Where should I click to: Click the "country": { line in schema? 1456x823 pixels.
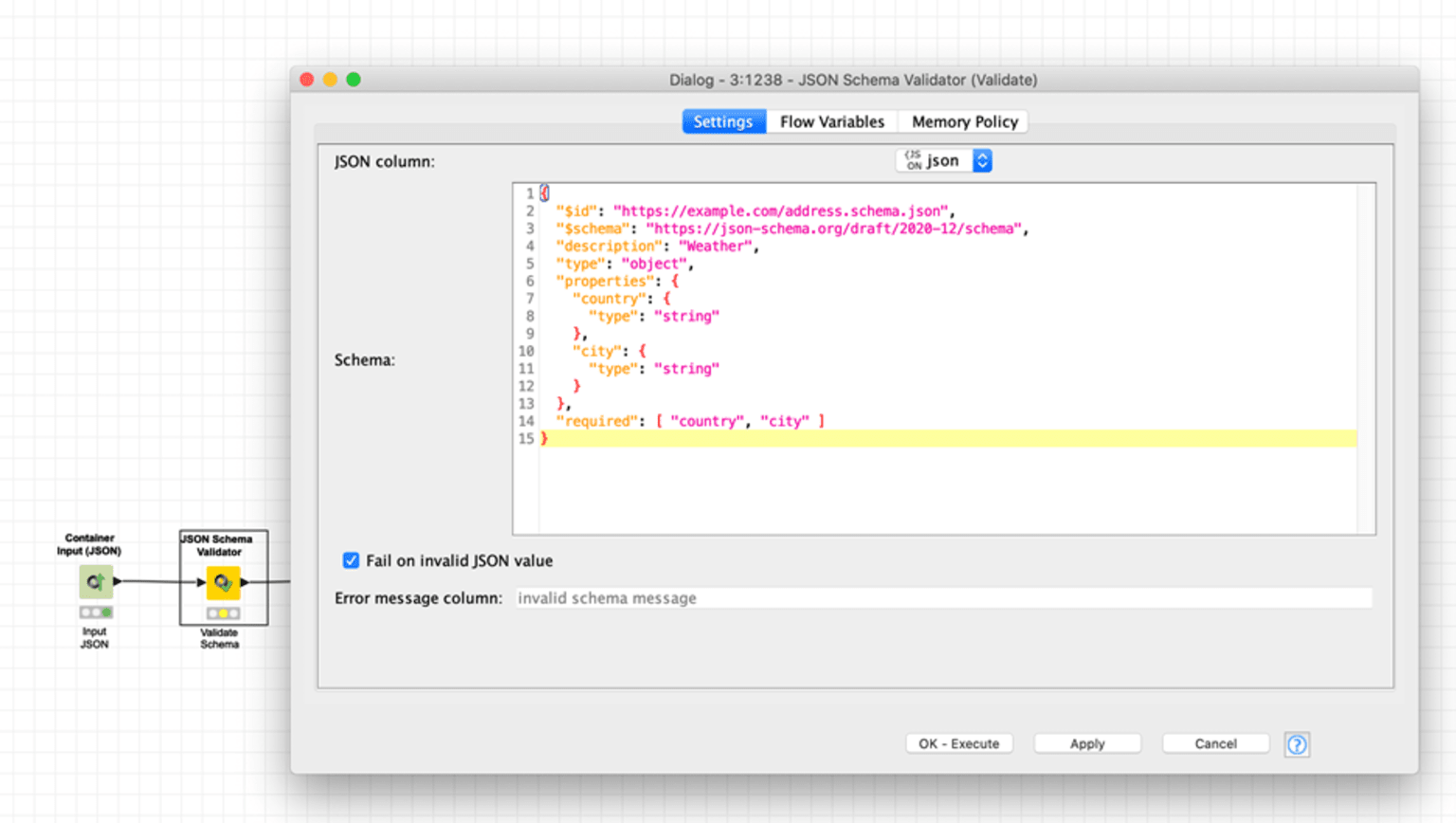pos(622,299)
